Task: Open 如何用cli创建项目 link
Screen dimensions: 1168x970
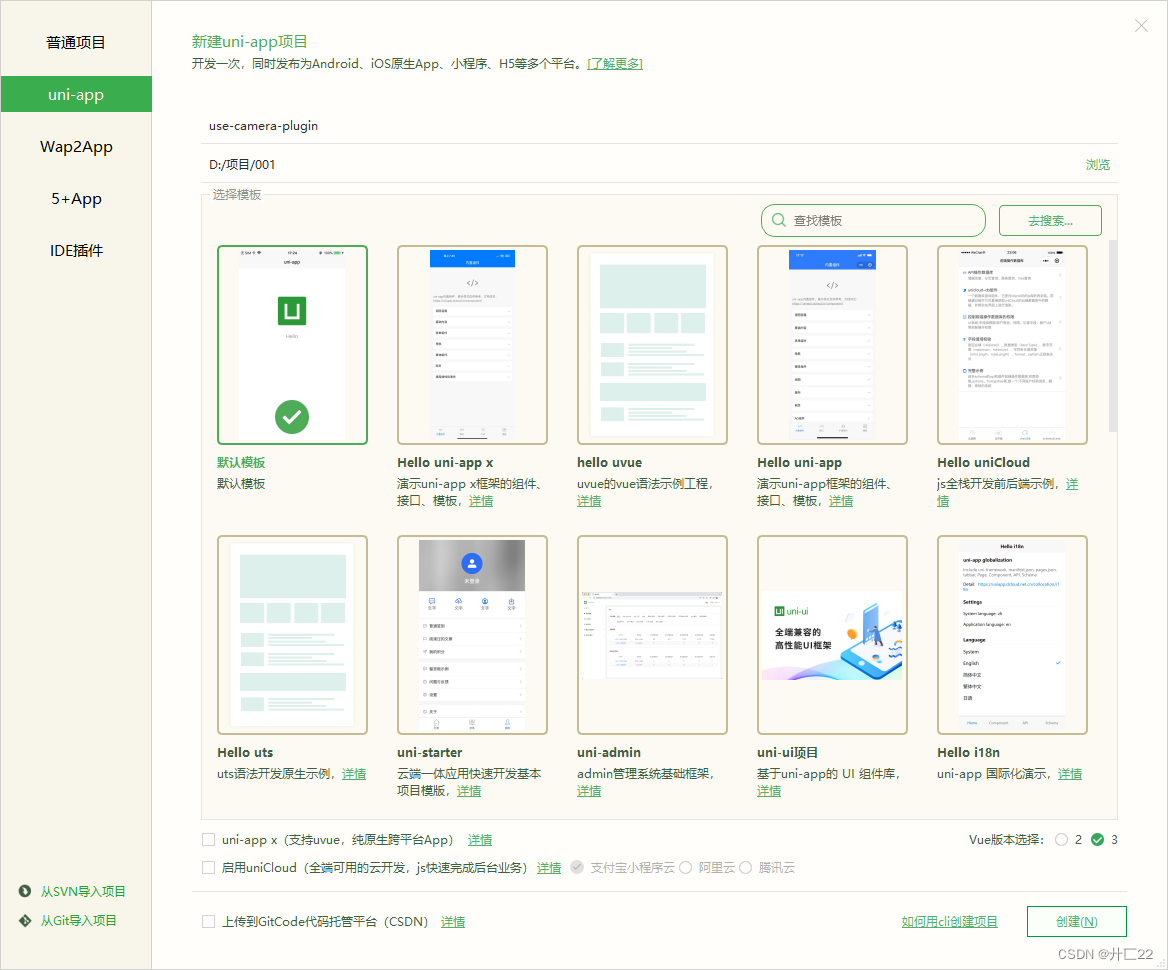Action: pos(949,921)
